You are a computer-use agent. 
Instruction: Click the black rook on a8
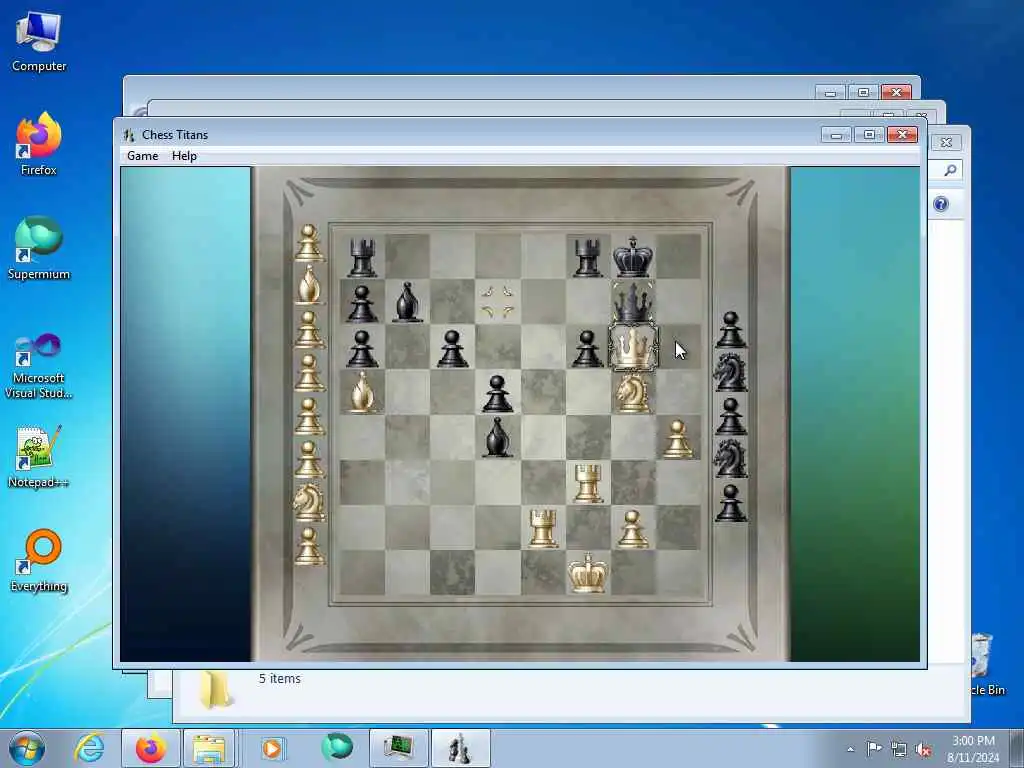[362, 257]
